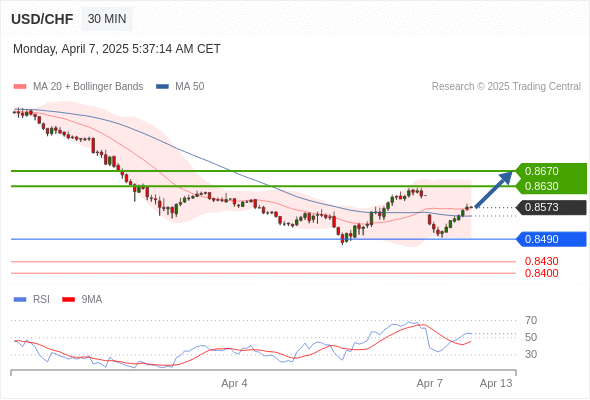Click the MA 50 legend blue swatch
This screenshot has width=590, height=400.
(x=162, y=87)
